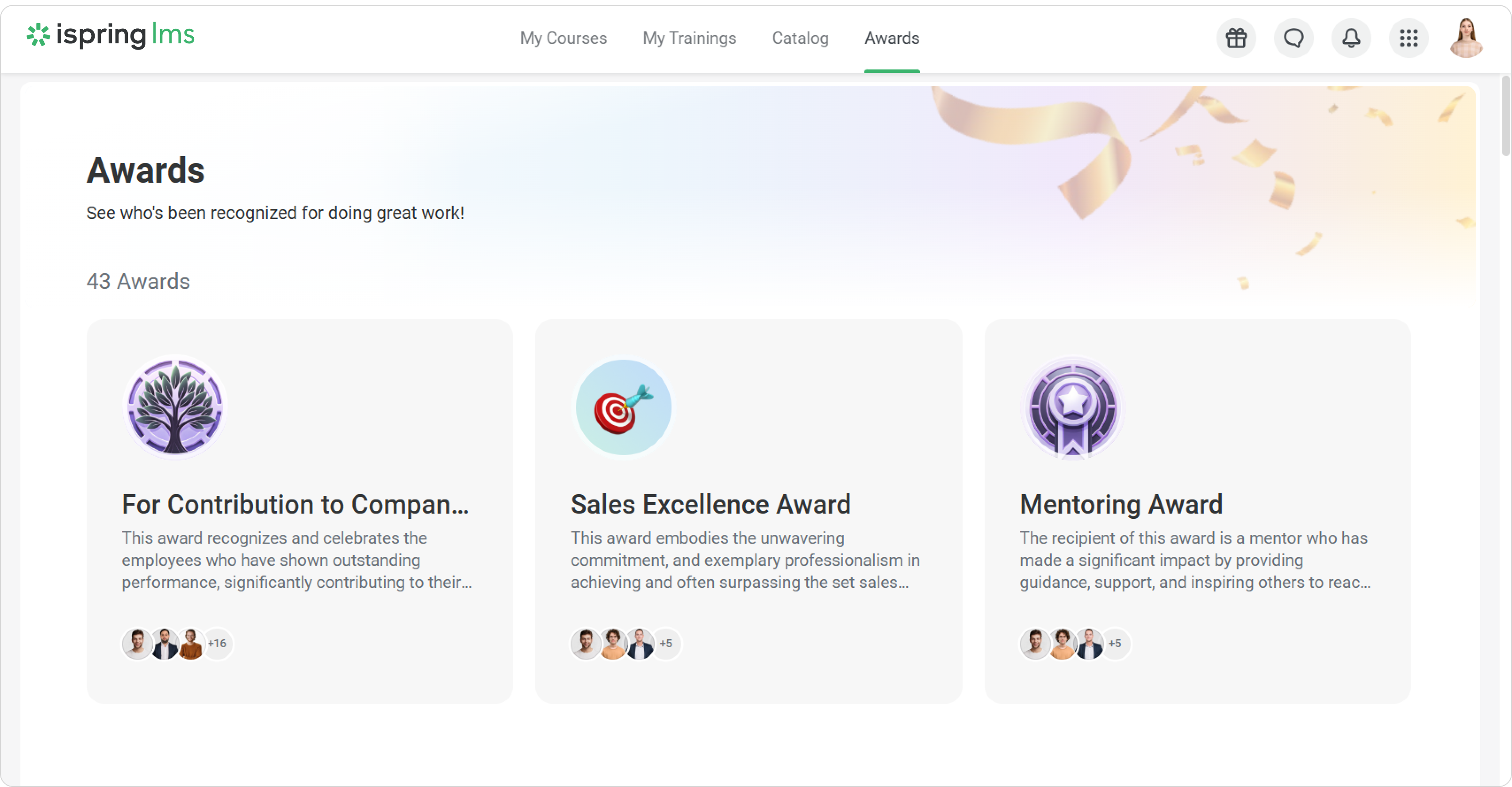Open Sales Excellence Award title
Viewport: 1512px width, 787px height.
710,504
